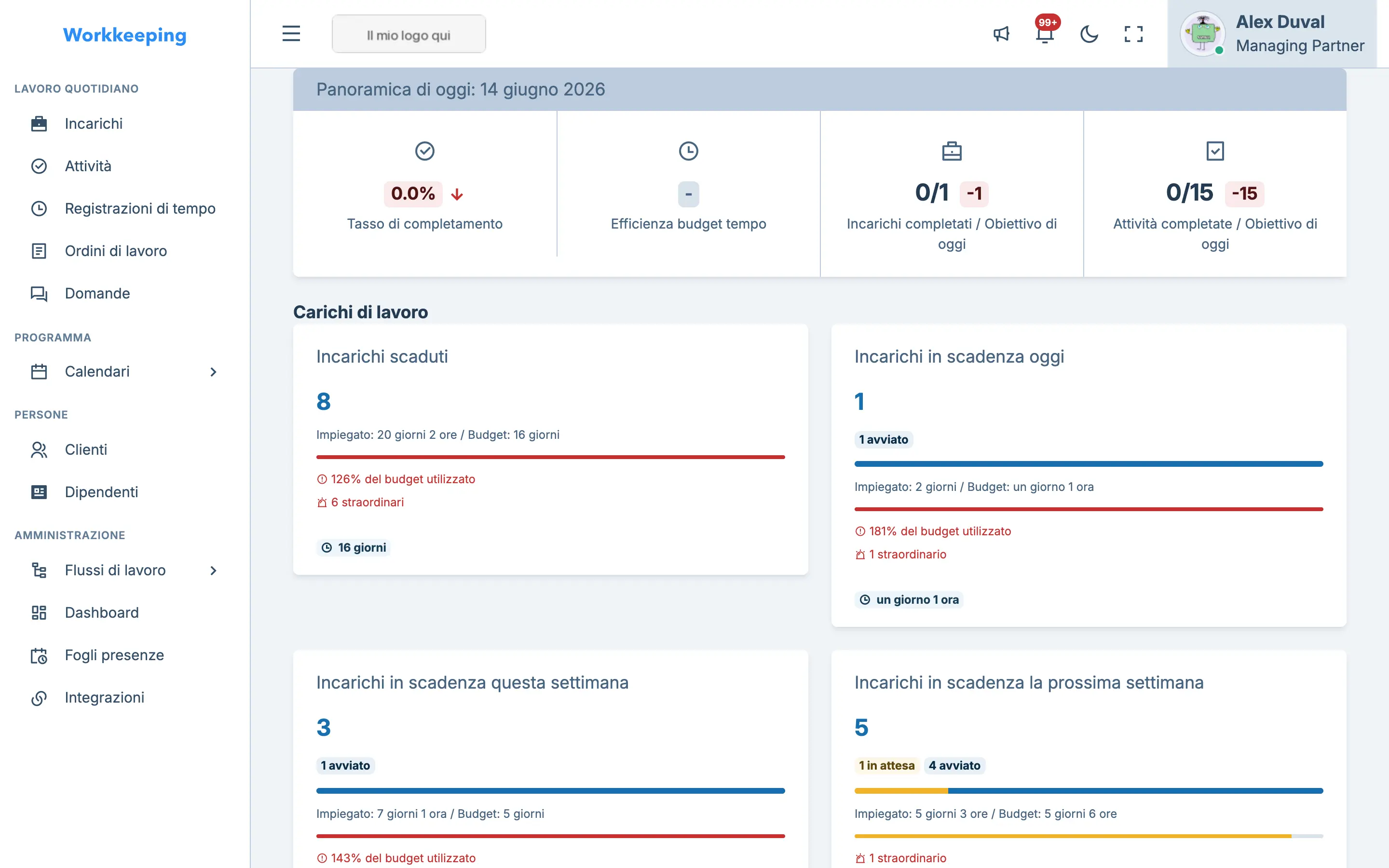1389x868 pixels.
Task: Click '1 avviato' tag in scadenza oggi
Action: [884, 440]
